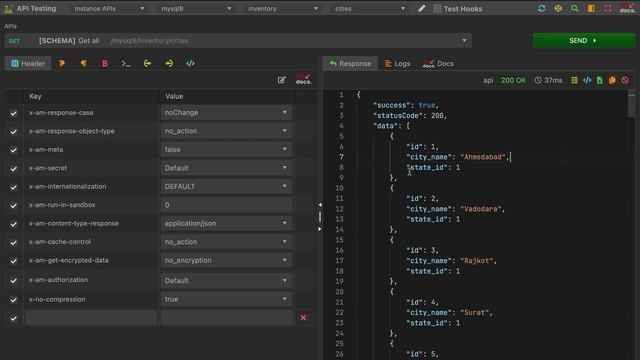This screenshot has height=360, width=640.
Task: Click the 200 OK status label
Action: 513,80
